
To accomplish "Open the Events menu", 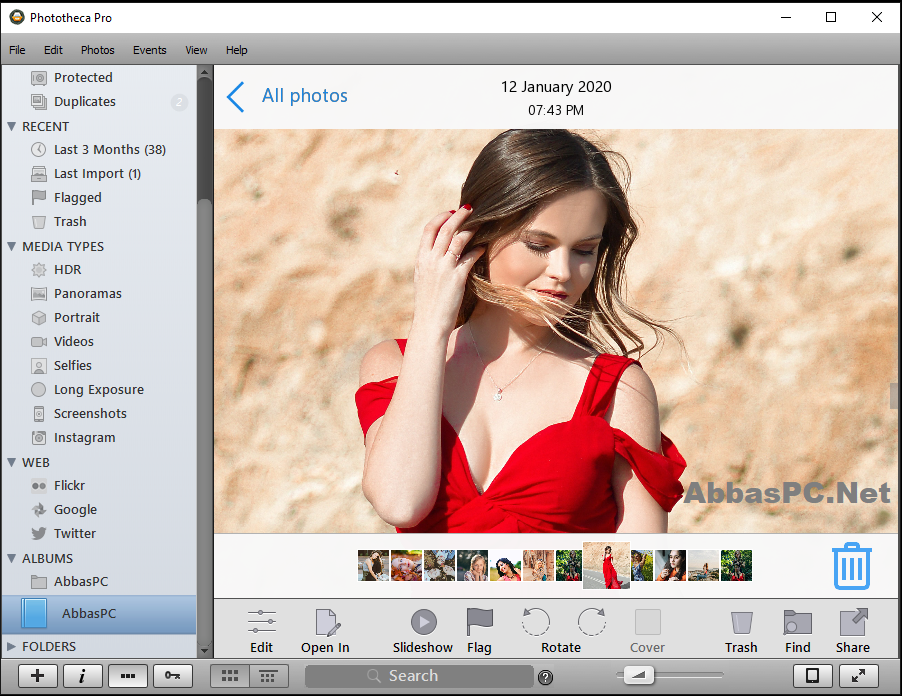I will coord(150,50).
